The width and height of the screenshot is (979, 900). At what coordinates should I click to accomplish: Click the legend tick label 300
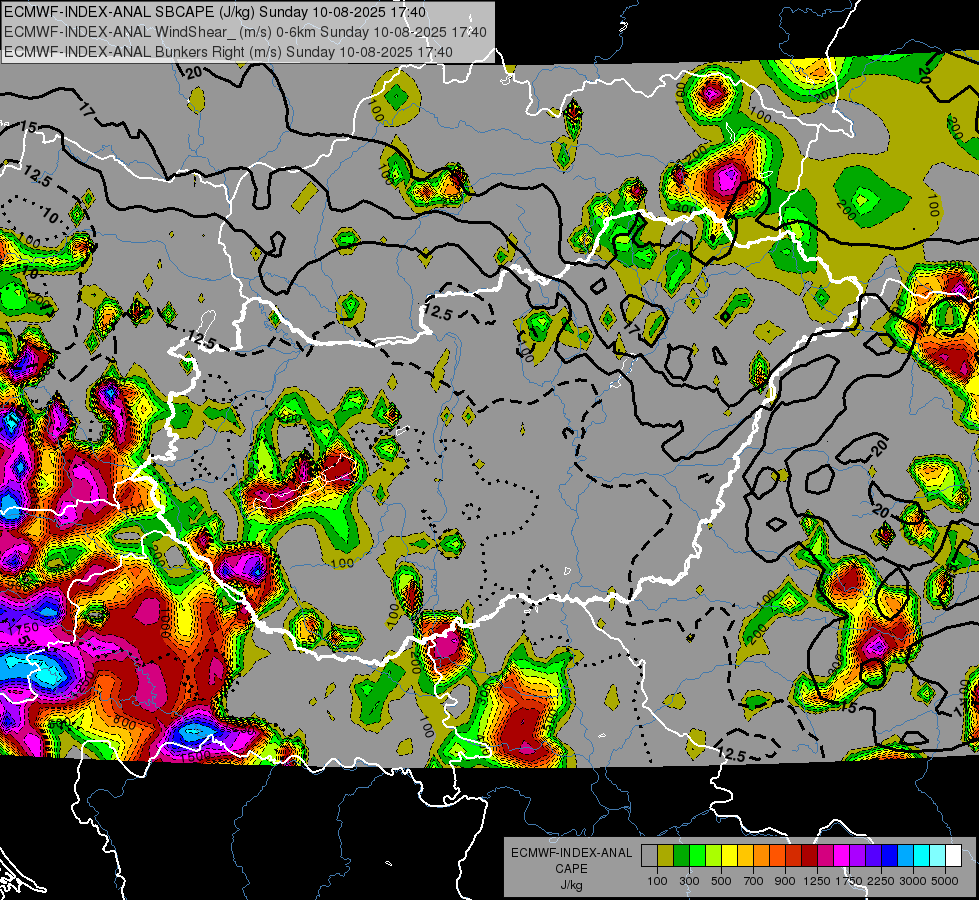point(689,881)
